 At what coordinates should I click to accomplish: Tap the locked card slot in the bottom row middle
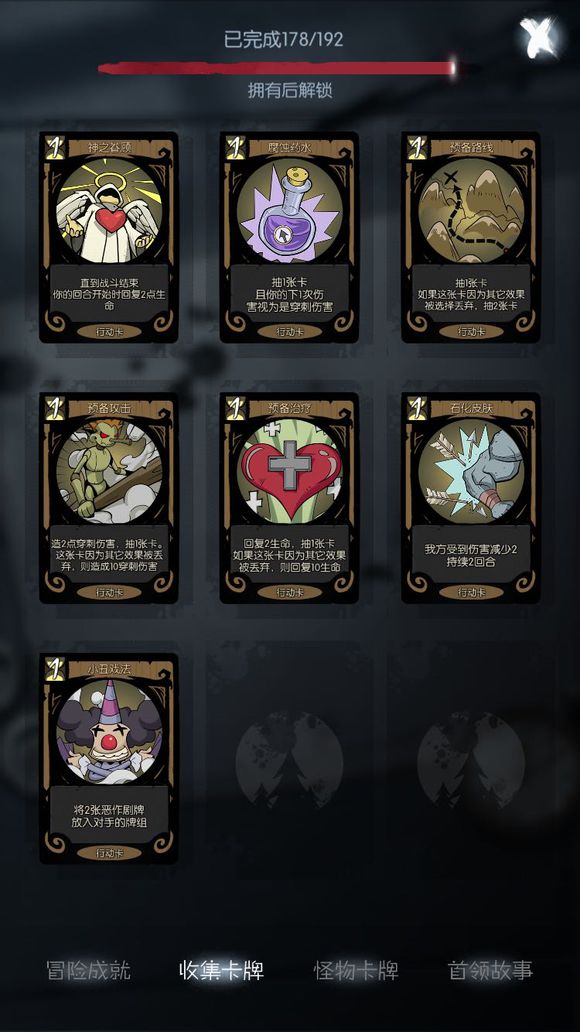(290, 759)
